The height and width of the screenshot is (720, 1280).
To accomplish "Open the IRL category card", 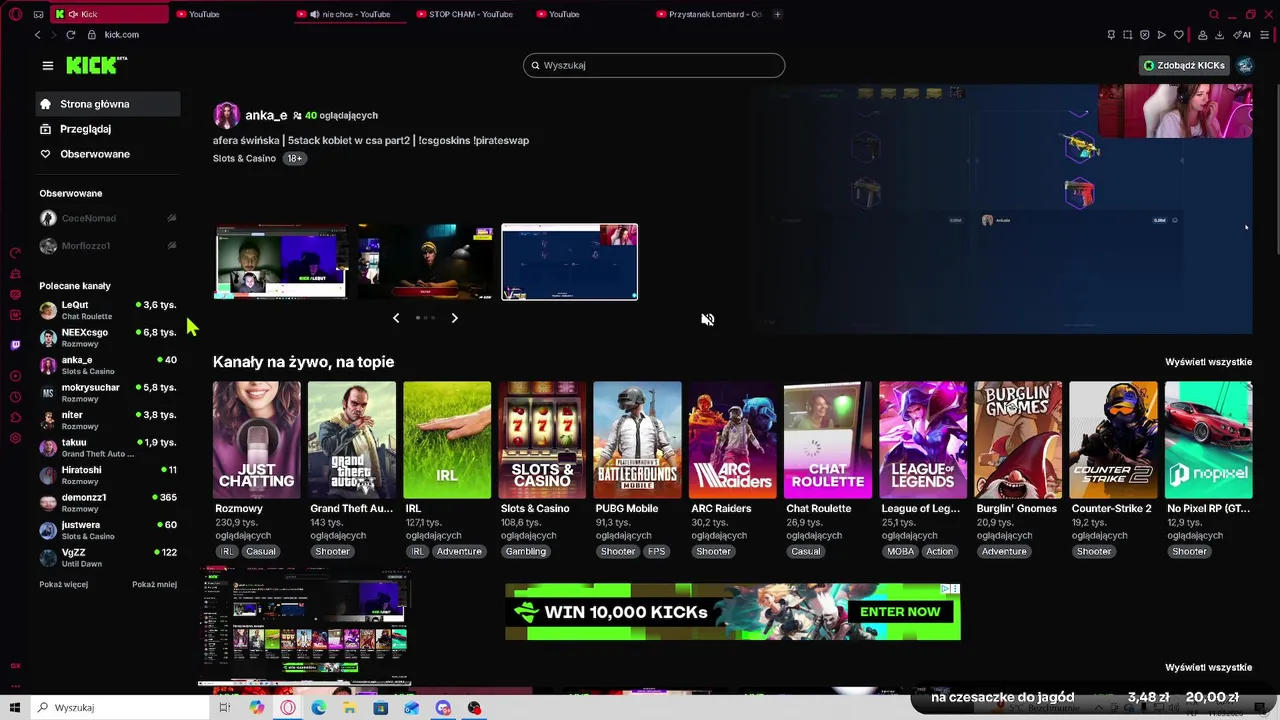I will point(447,440).
